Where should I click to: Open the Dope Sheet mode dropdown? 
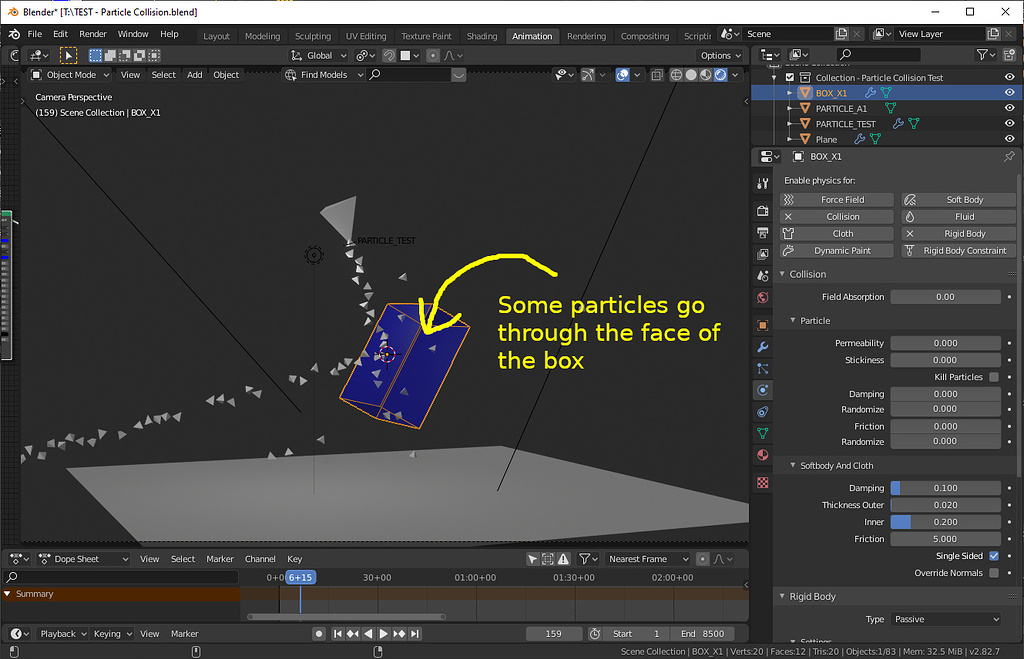coord(84,559)
